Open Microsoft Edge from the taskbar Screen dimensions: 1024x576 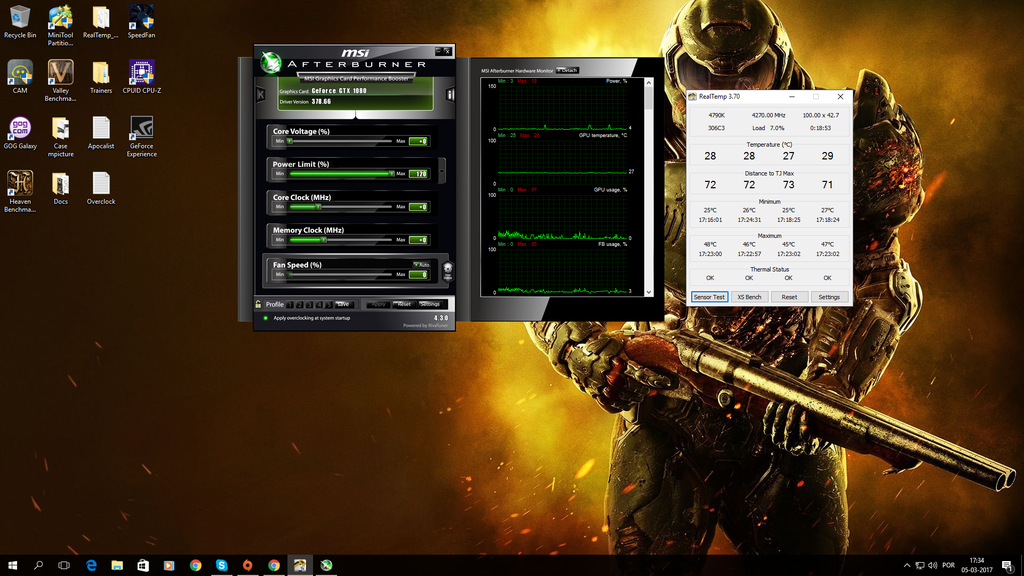click(x=91, y=566)
